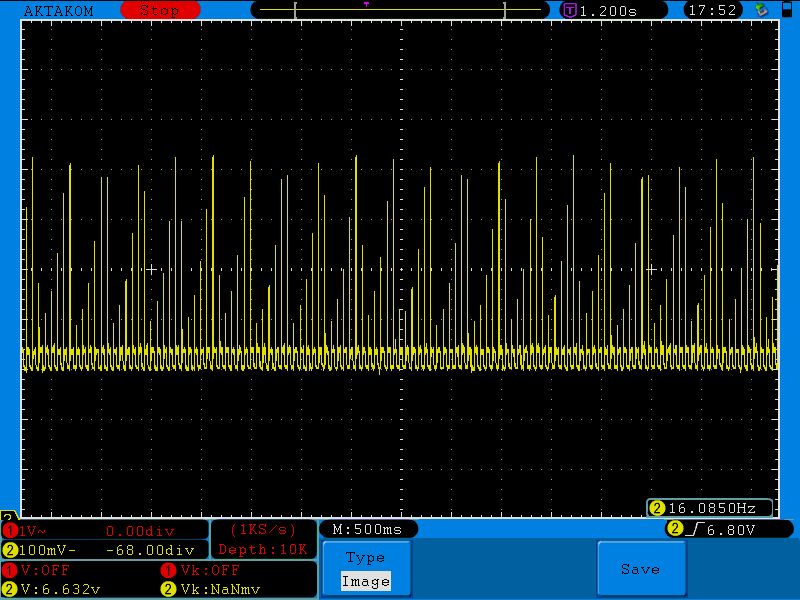Viewport: 800px width, 600px height.
Task: Click the V:OFF channel 1 measurement
Action: [x=45, y=570]
